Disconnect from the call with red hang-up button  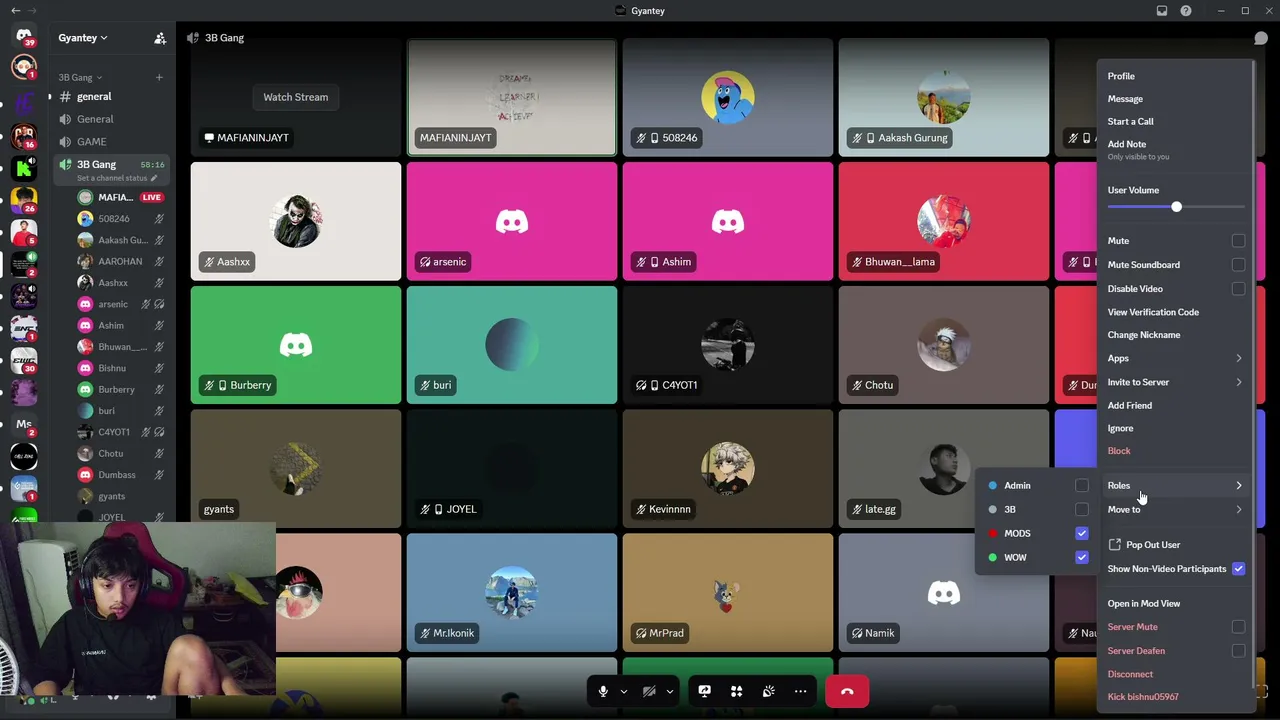847,691
